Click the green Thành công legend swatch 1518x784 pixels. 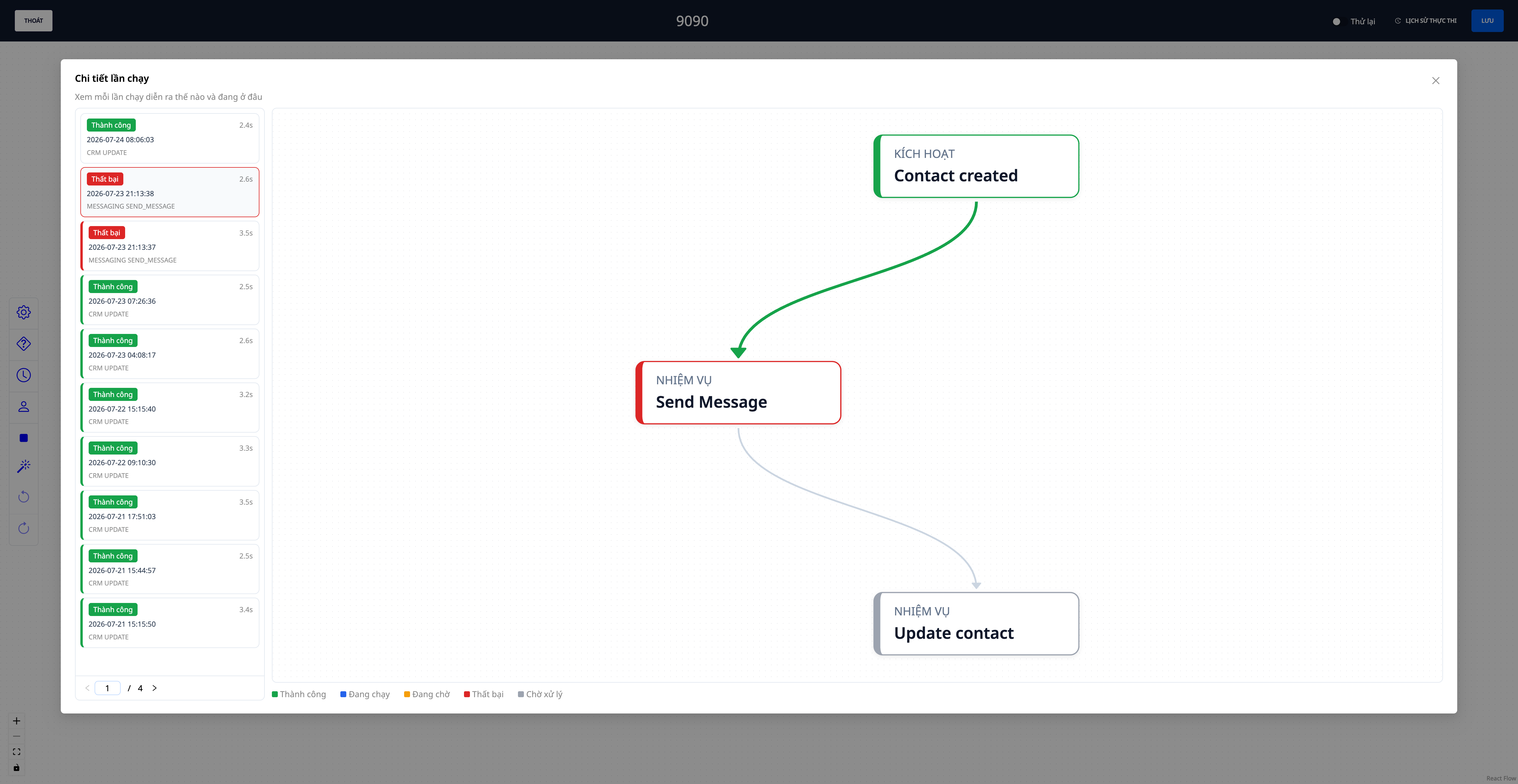275,695
